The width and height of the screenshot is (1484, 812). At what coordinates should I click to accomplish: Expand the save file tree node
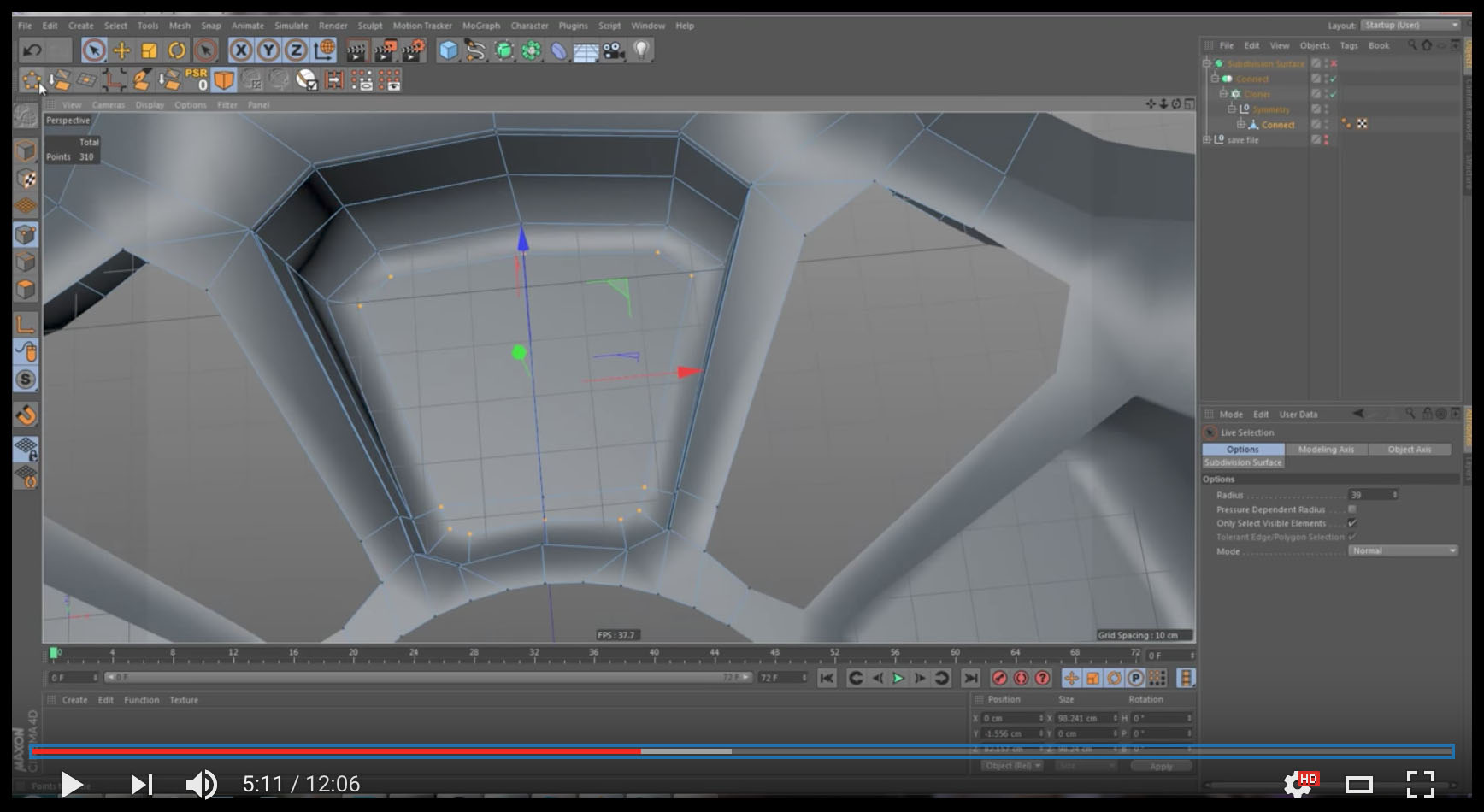1207,140
